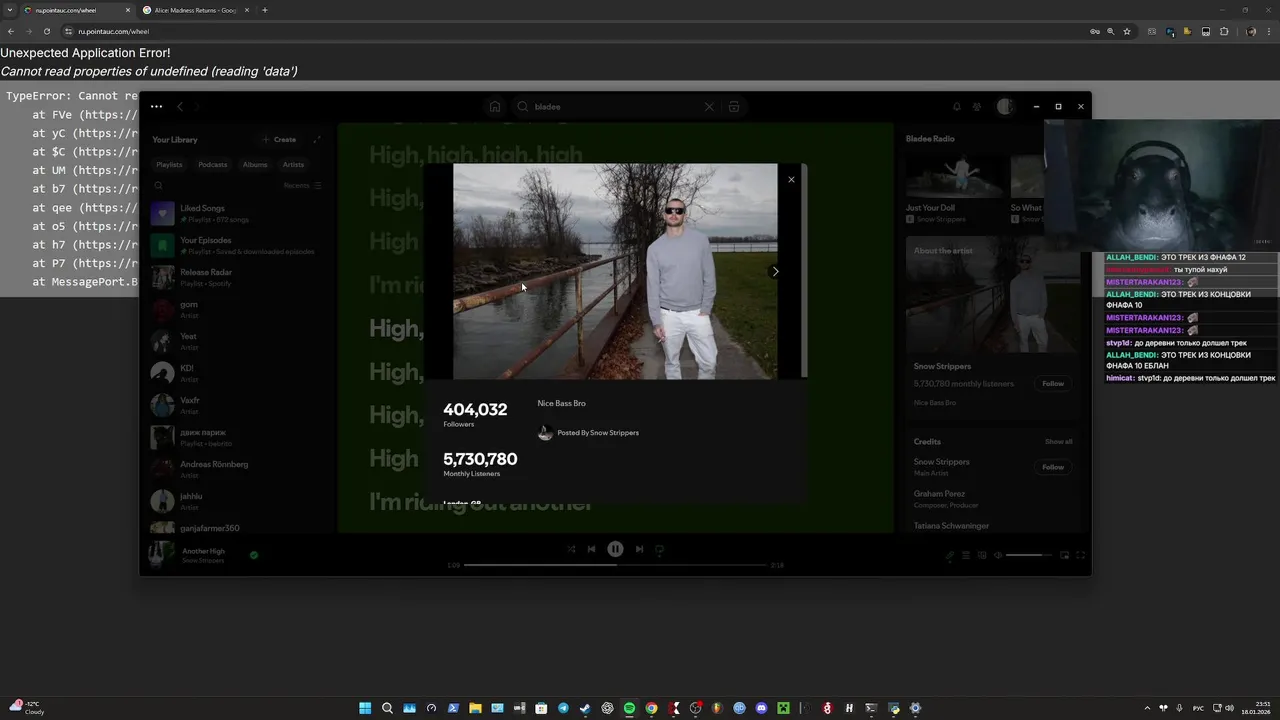
Task: Open Browse icon beside search bar
Action: click(x=734, y=107)
